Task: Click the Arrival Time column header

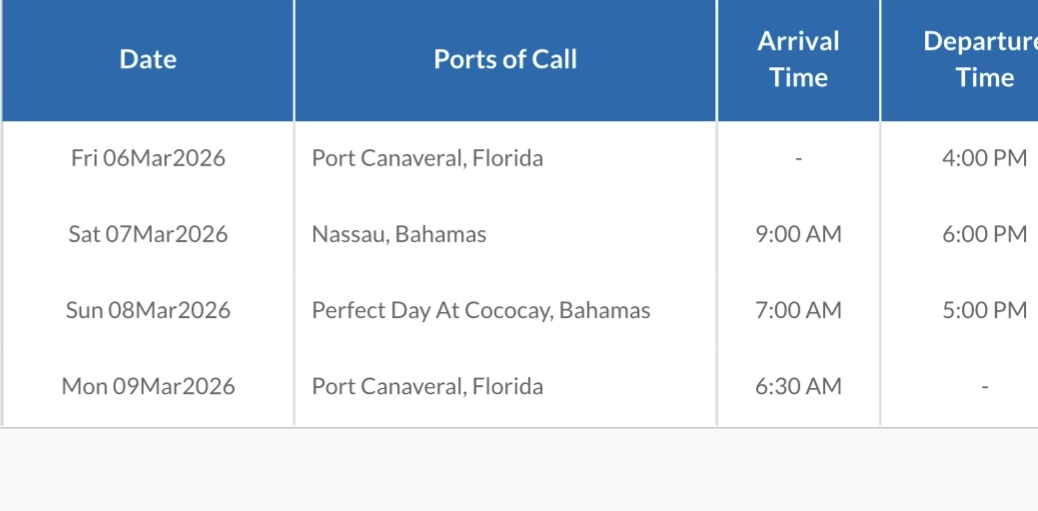Action: (x=798, y=60)
